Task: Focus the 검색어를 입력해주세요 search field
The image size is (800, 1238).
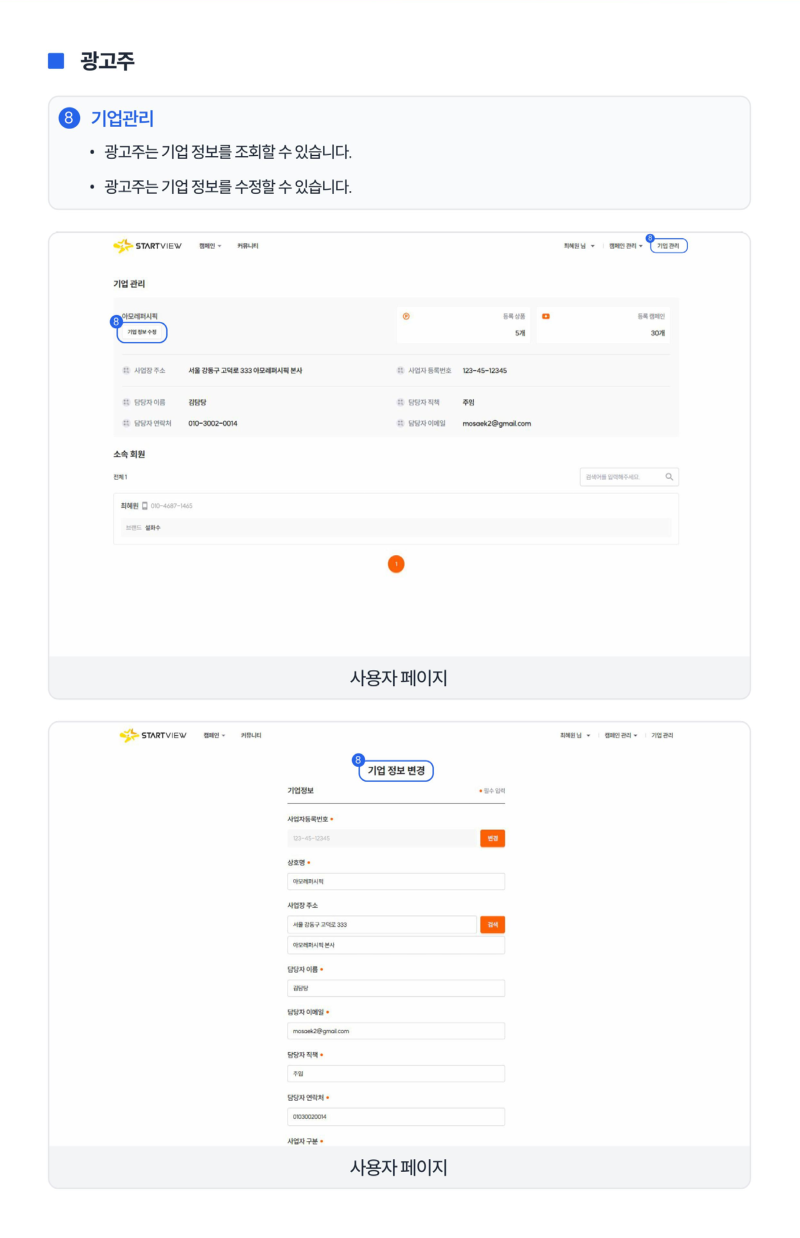Action: (629, 477)
